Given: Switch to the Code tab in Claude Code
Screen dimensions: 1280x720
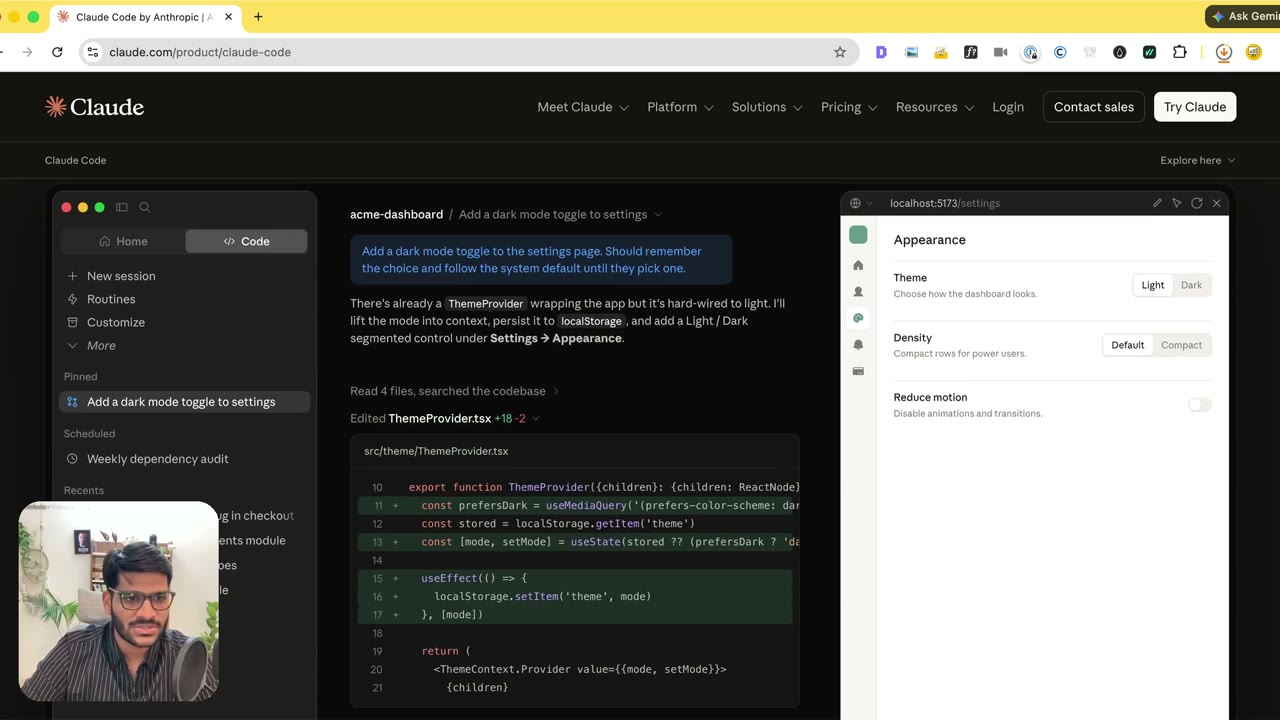Looking at the screenshot, I should point(246,241).
